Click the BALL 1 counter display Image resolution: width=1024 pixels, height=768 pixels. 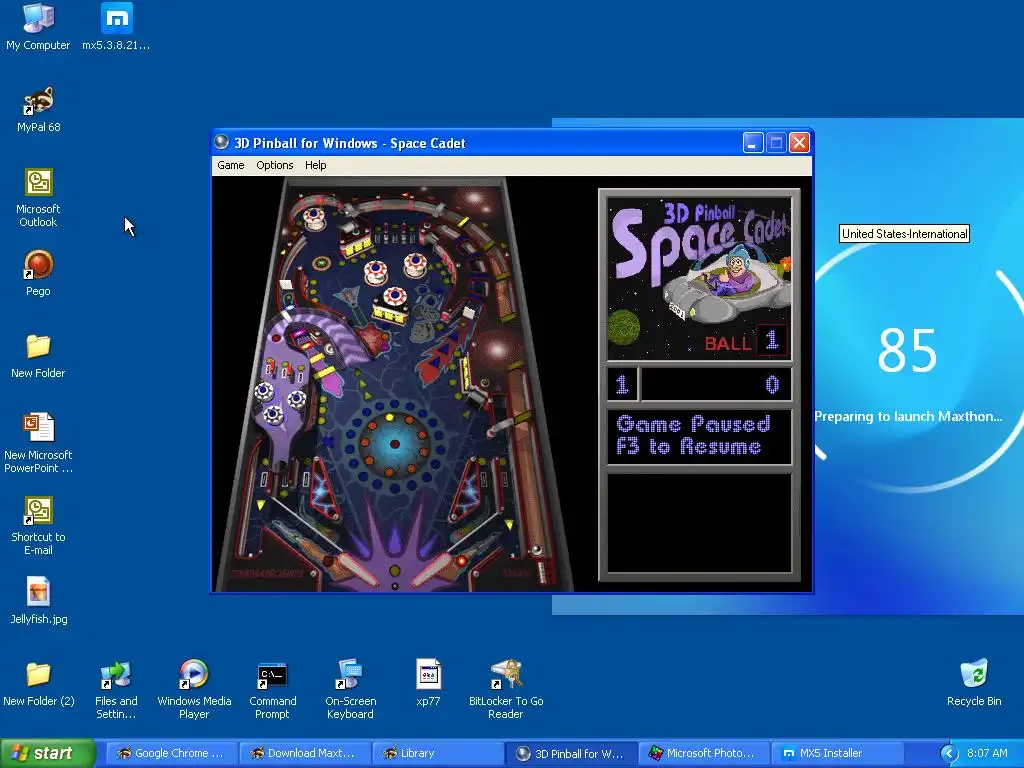(x=745, y=341)
